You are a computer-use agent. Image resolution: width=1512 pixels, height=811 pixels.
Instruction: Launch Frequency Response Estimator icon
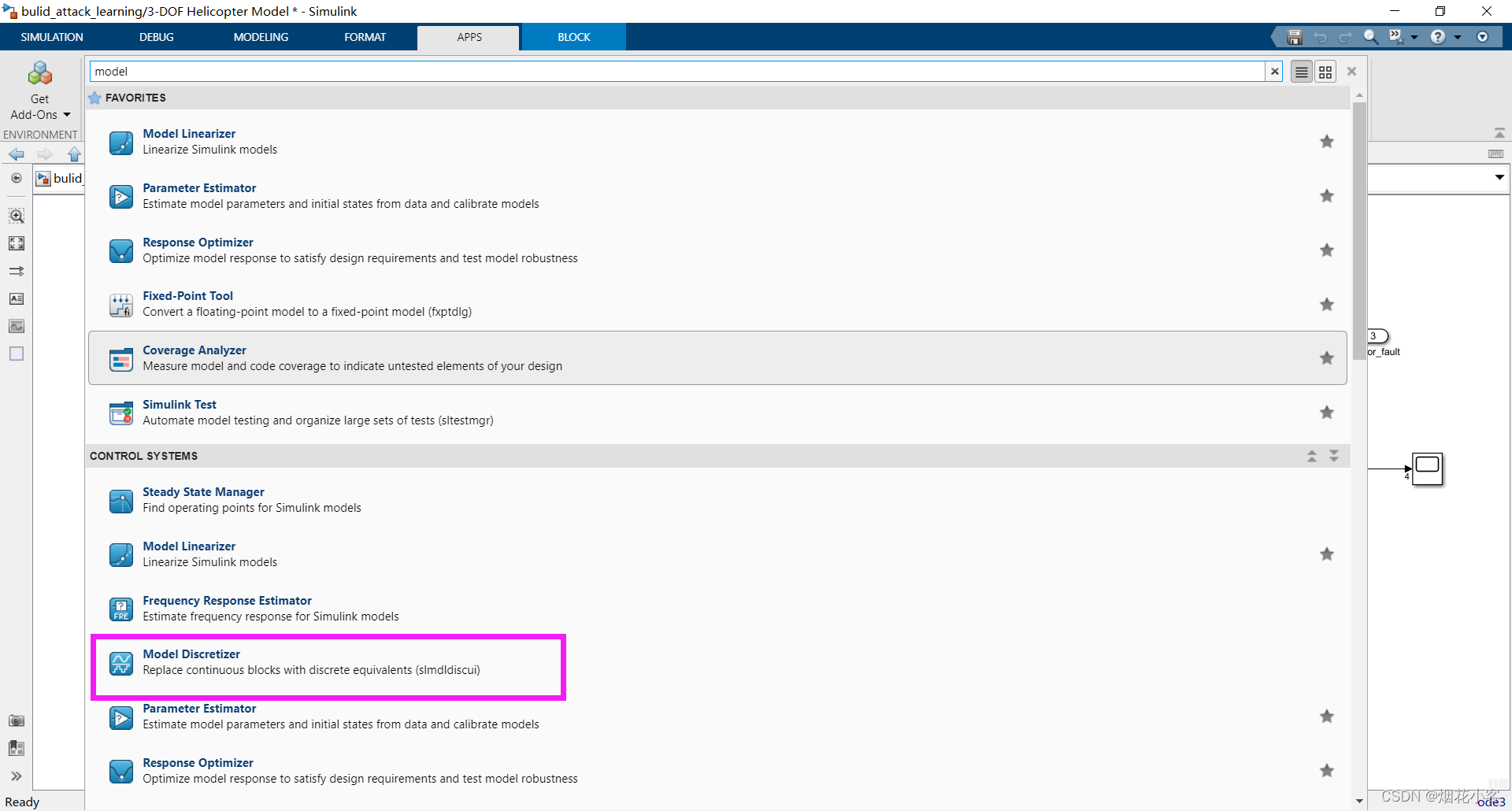[121, 609]
